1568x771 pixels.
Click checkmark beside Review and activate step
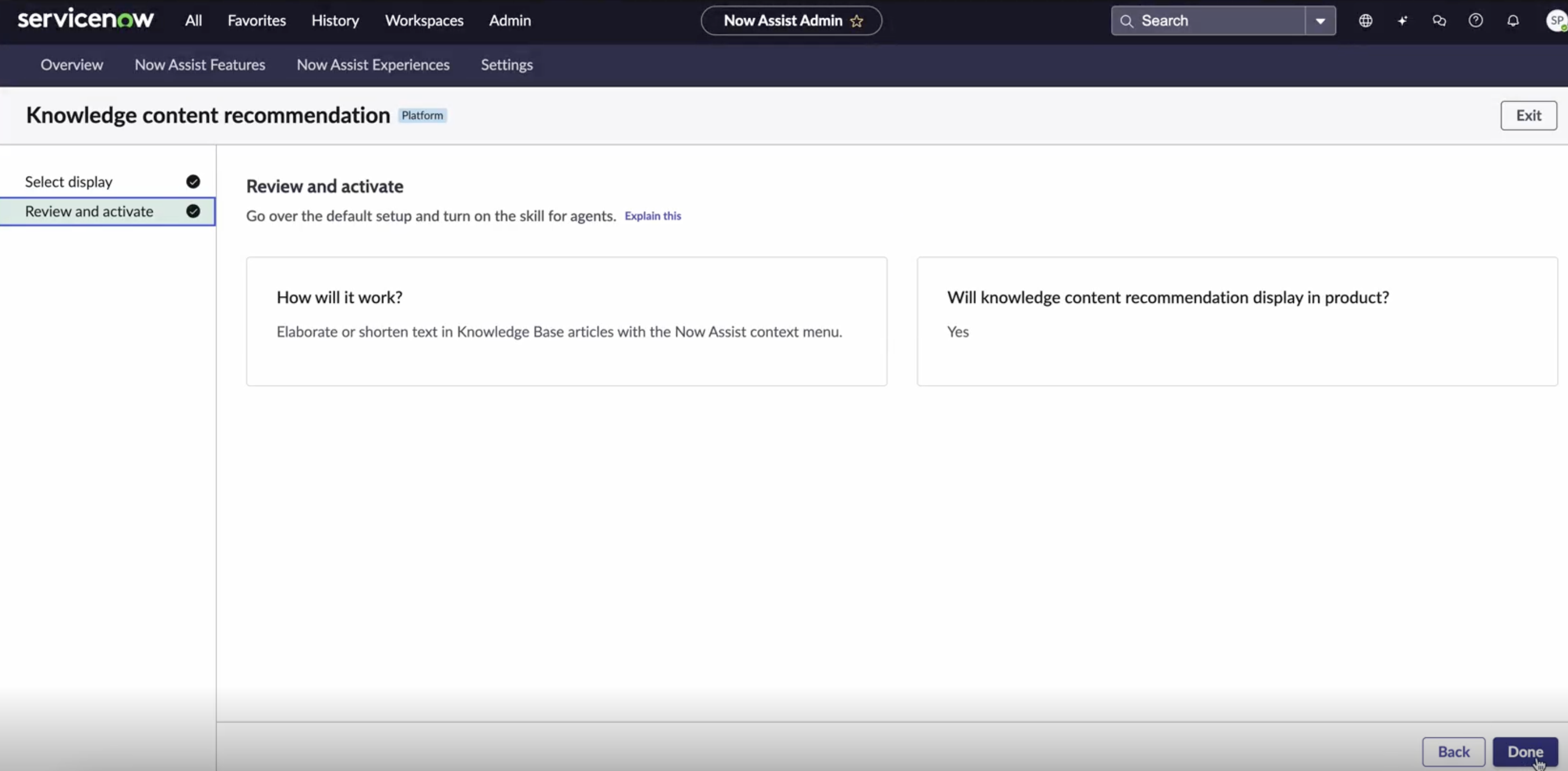pos(193,211)
